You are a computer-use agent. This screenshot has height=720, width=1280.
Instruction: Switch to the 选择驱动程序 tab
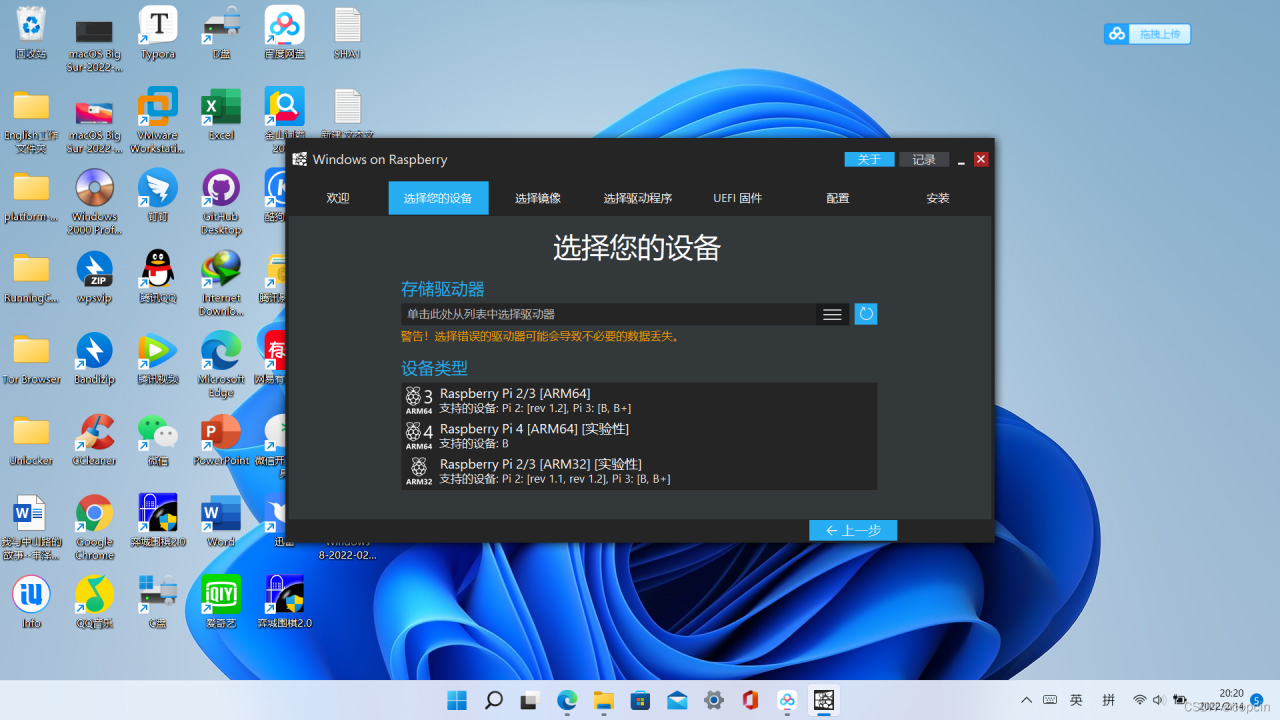638,198
